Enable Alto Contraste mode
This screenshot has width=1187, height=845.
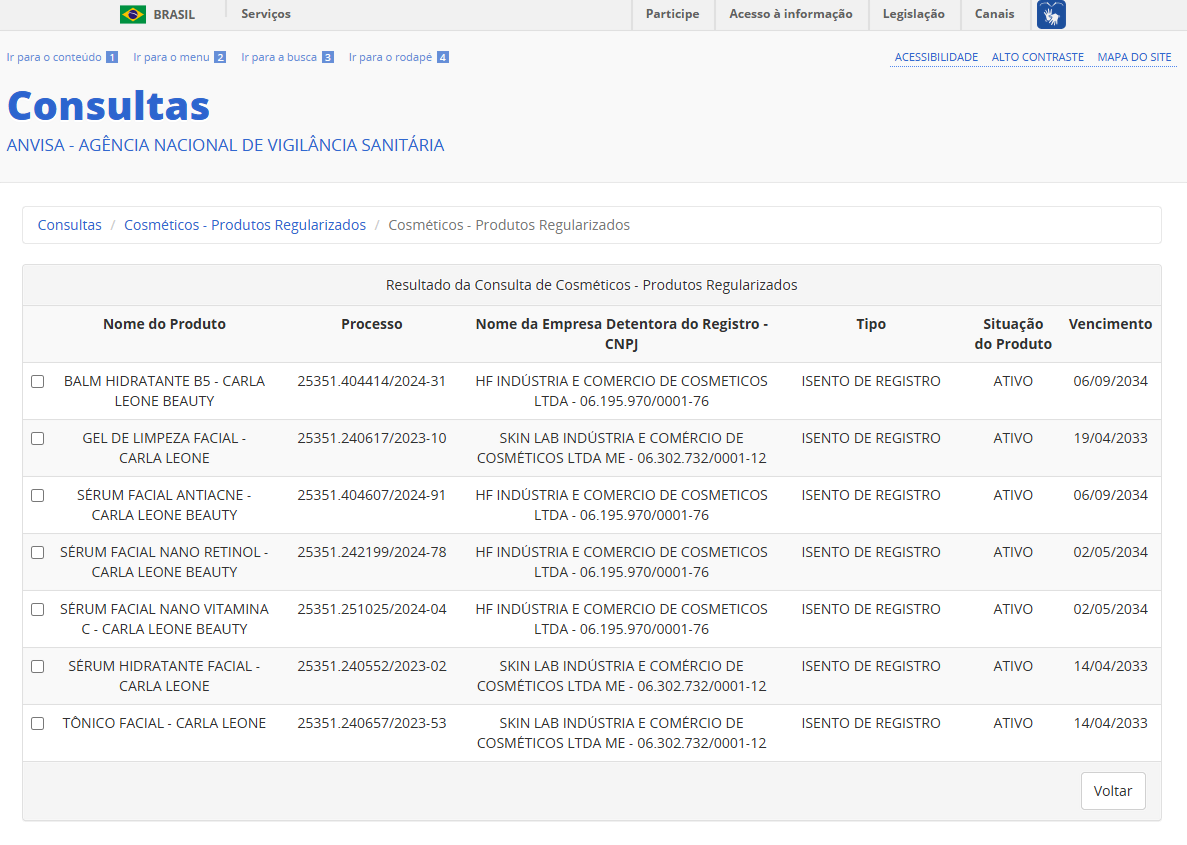[1037, 57]
